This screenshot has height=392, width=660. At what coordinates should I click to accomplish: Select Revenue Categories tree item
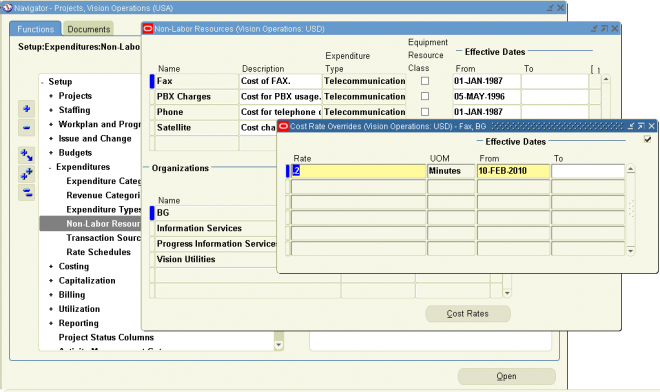tap(104, 195)
